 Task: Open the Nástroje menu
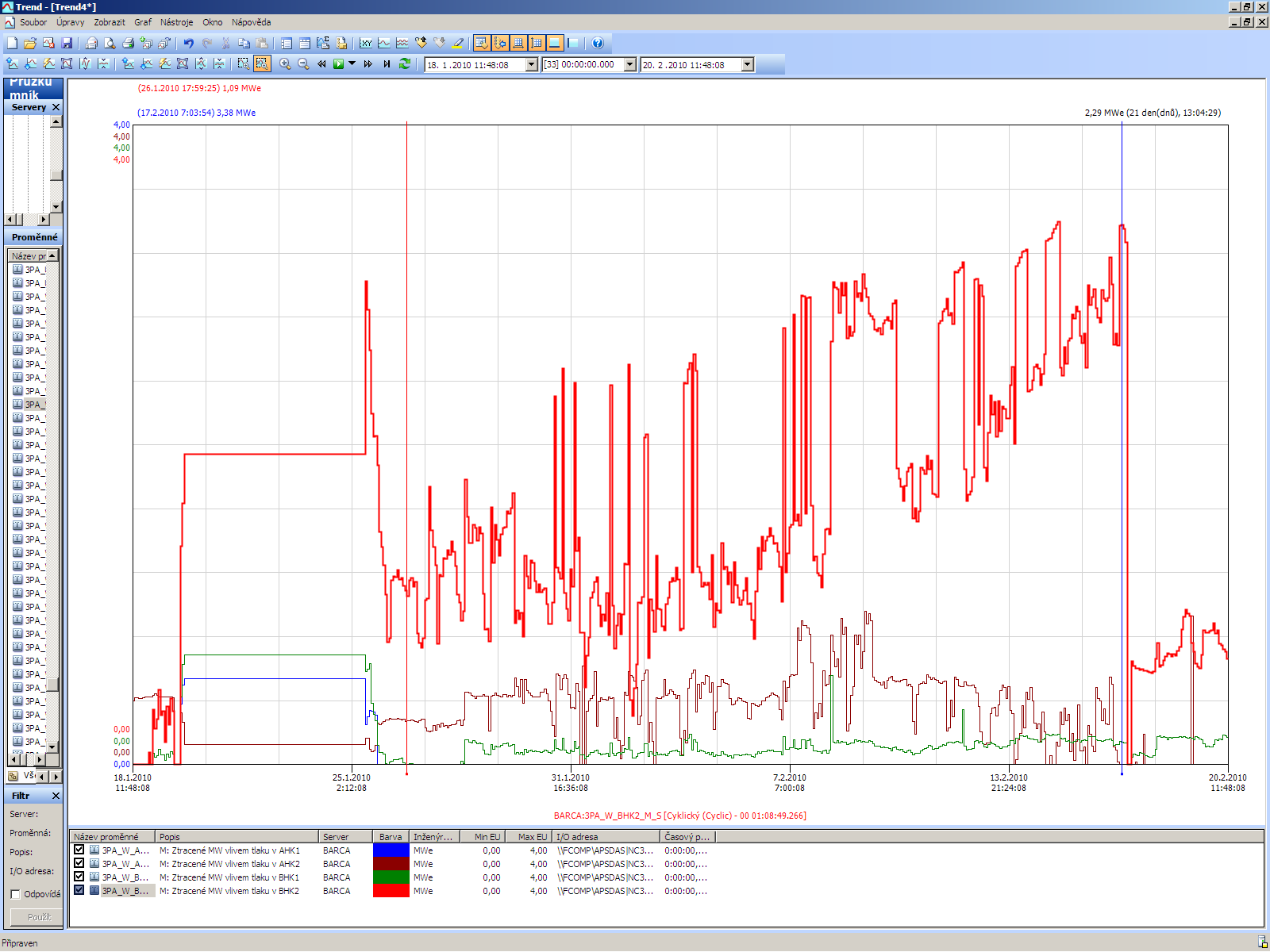(176, 22)
